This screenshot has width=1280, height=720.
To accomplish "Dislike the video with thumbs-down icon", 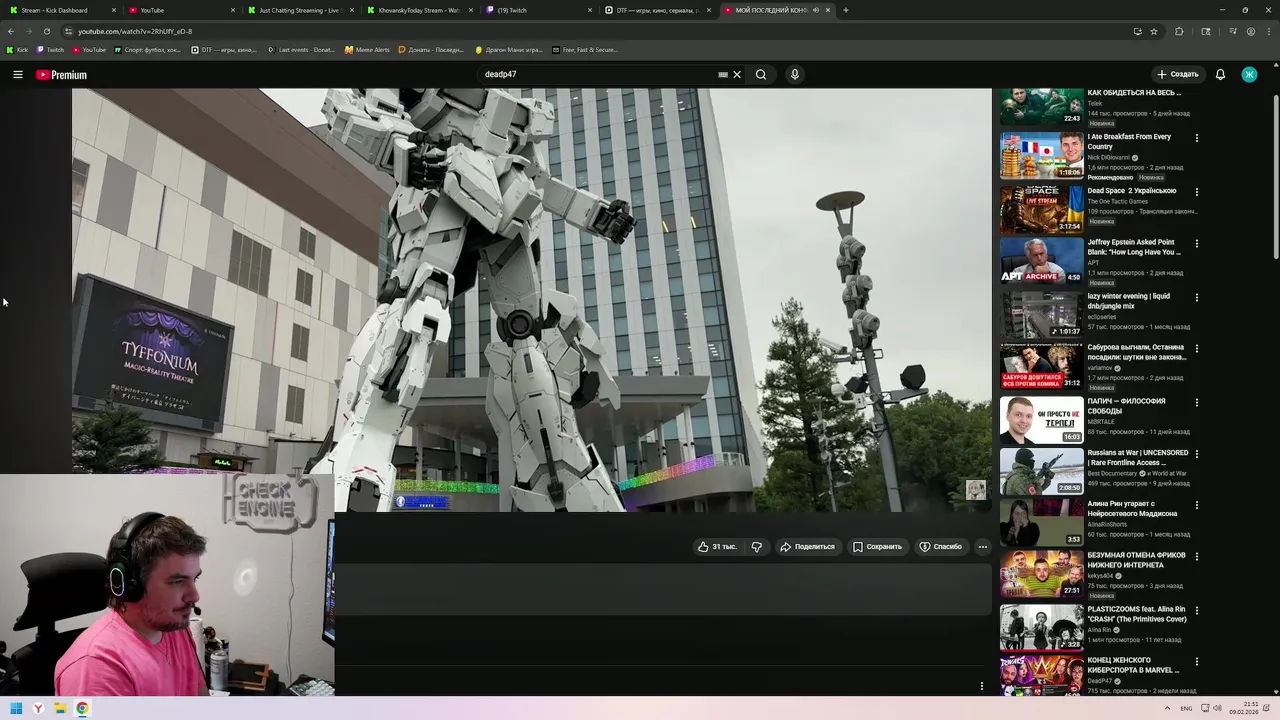I will click(x=757, y=547).
